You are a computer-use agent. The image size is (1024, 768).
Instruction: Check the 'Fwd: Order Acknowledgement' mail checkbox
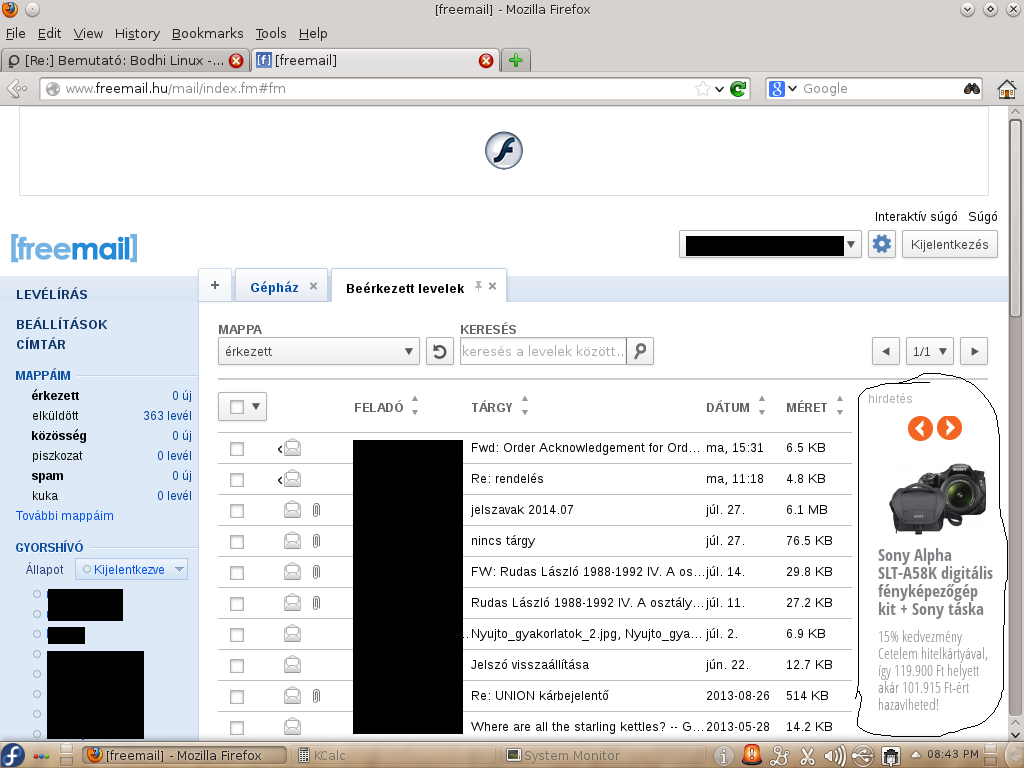click(237, 449)
